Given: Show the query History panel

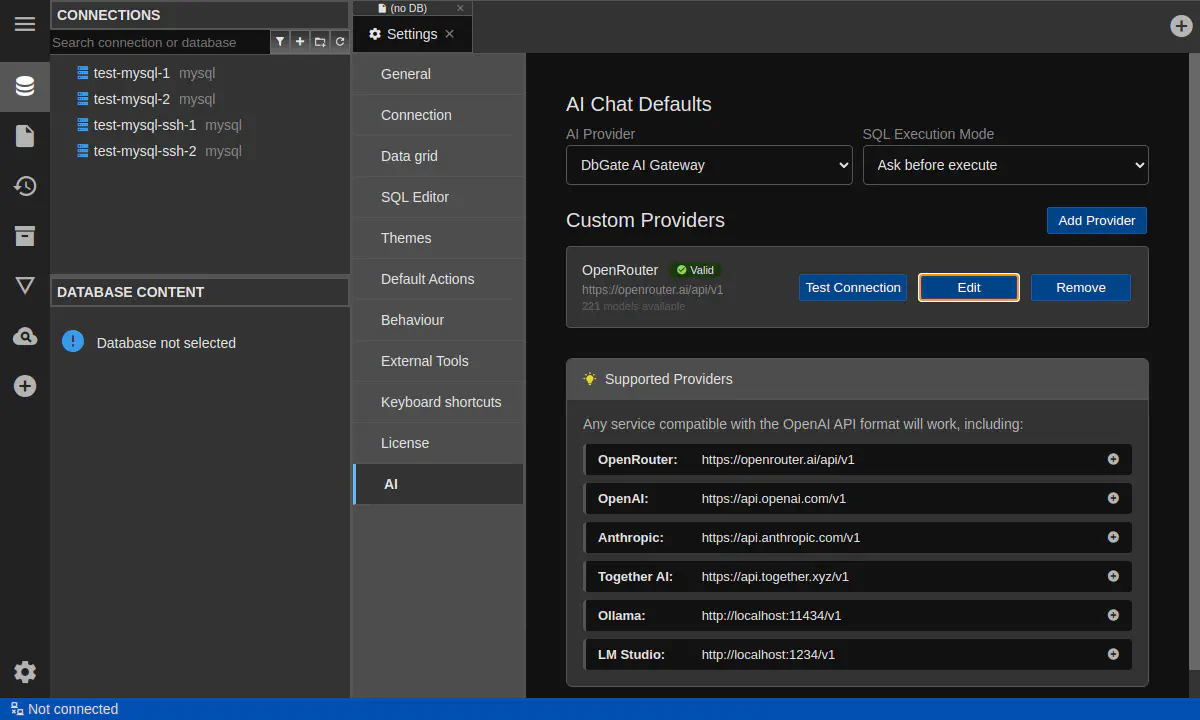Looking at the screenshot, I should click(x=25, y=186).
